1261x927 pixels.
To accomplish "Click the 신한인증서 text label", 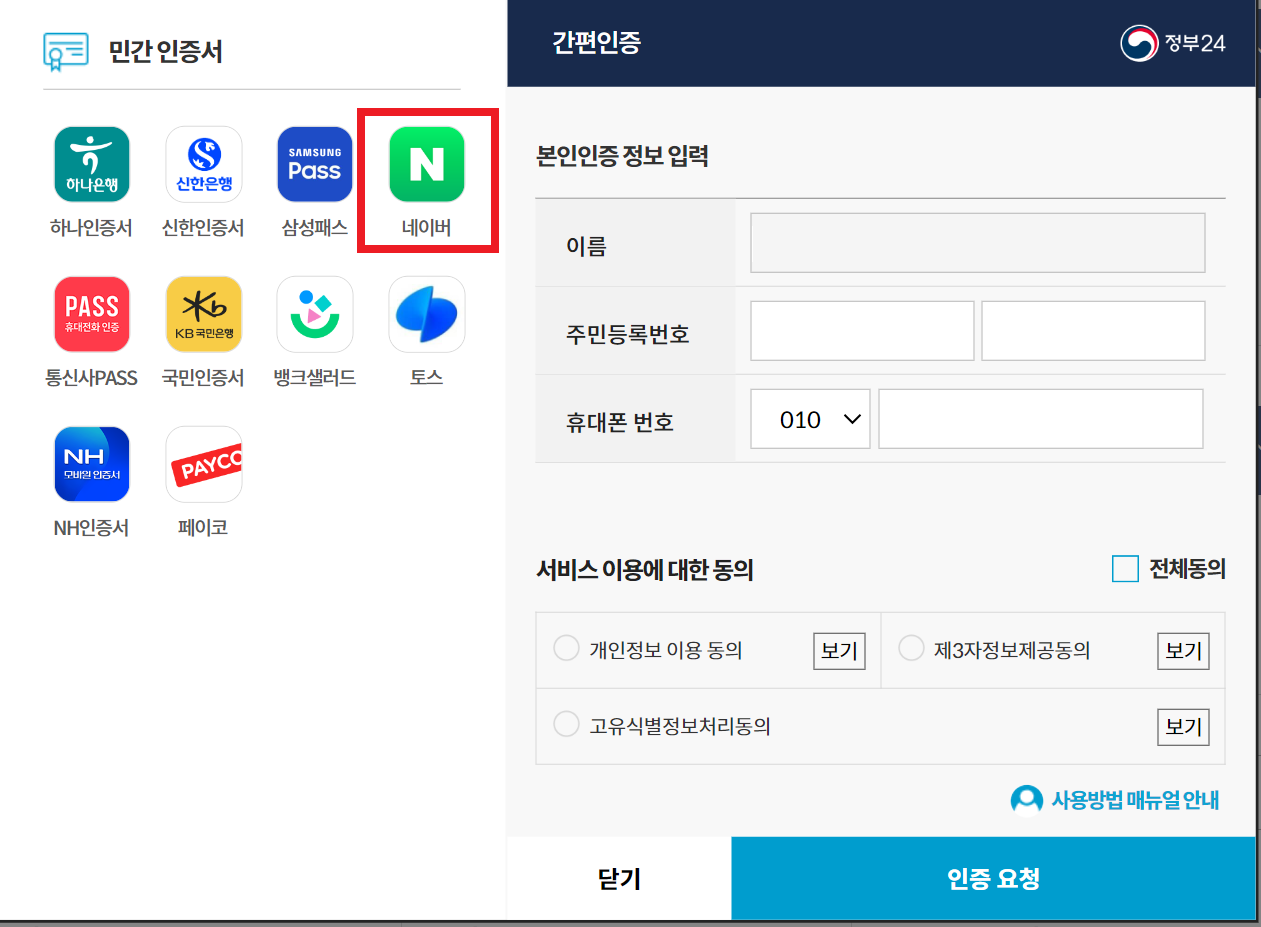I will [x=203, y=228].
